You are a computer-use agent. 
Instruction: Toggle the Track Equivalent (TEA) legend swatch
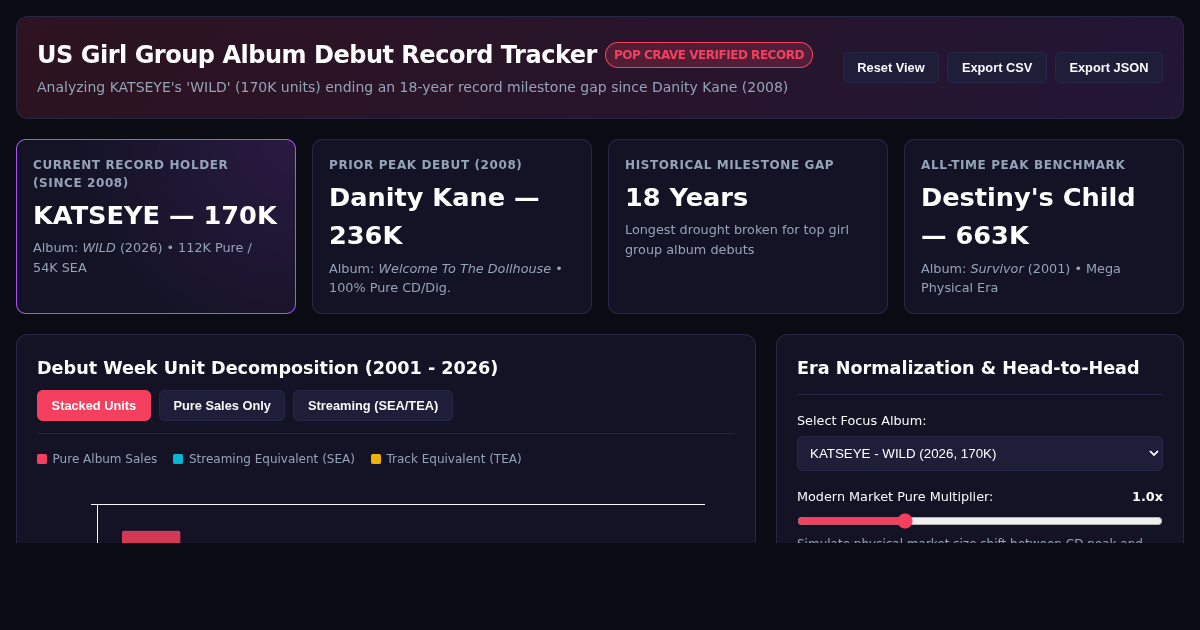(376, 459)
